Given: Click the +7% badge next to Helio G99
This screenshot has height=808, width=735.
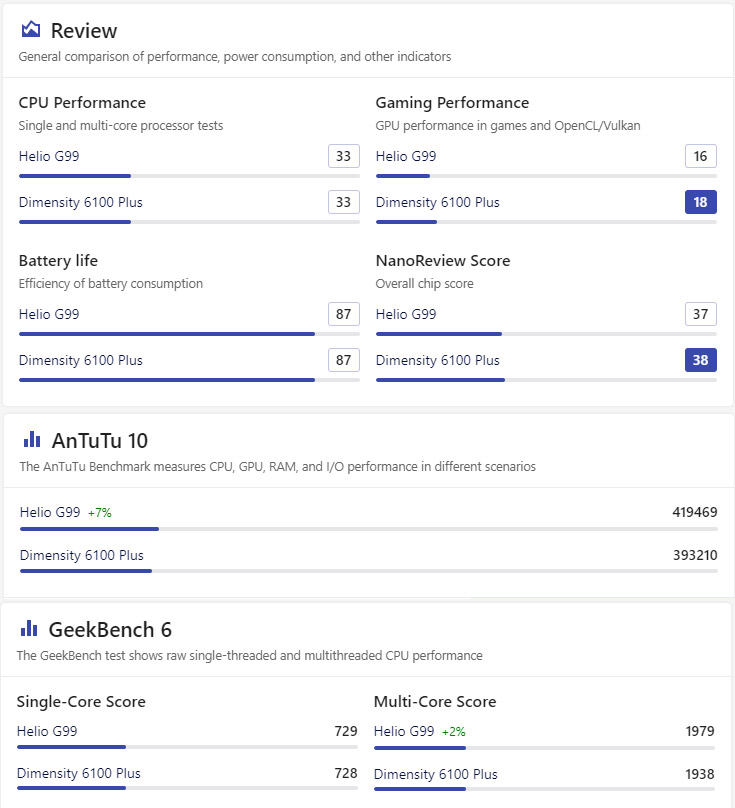Looking at the screenshot, I should (99, 513).
